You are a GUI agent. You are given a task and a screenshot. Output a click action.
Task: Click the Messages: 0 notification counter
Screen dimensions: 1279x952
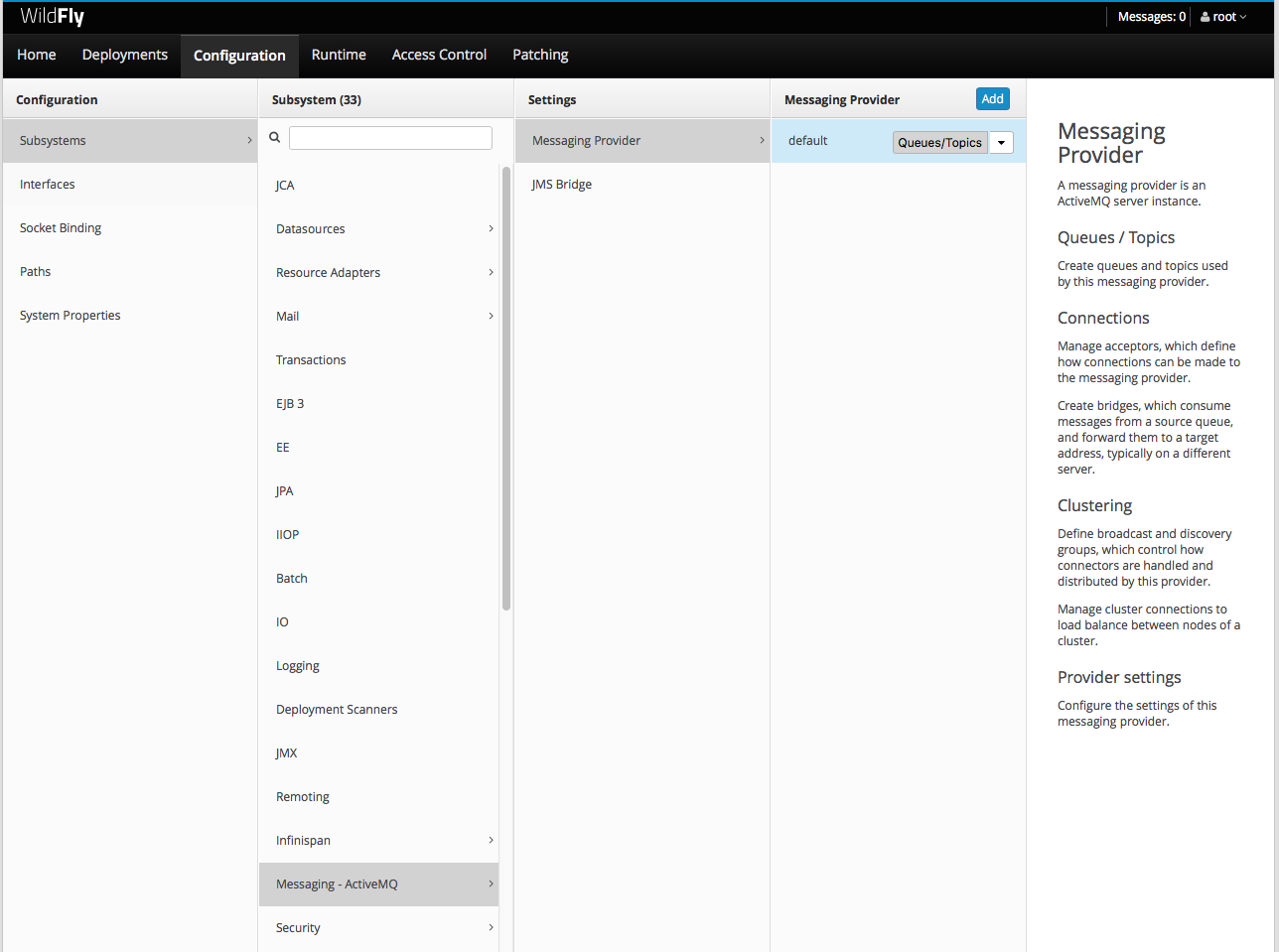coord(1151,16)
